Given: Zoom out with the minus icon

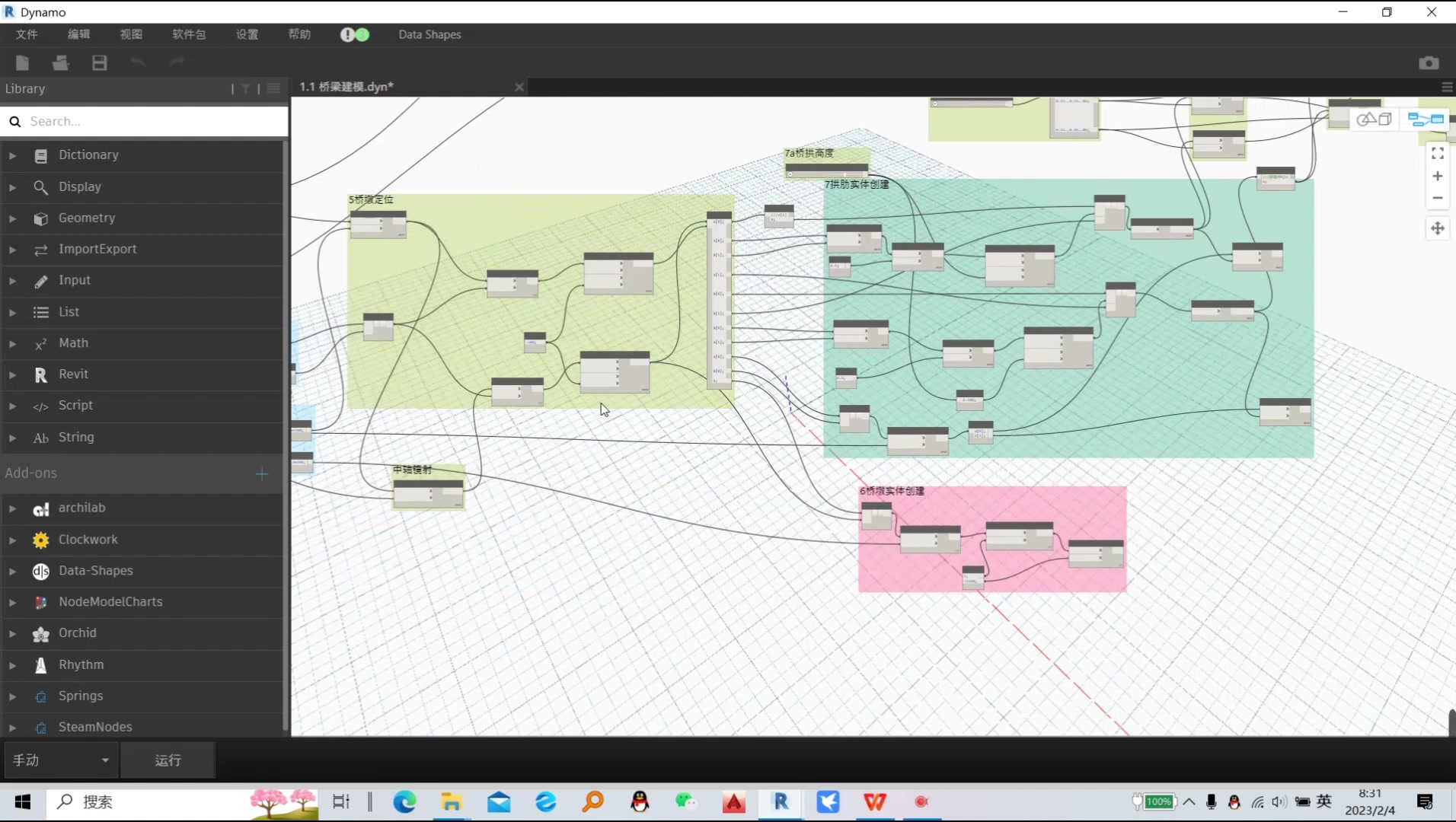Looking at the screenshot, I should click(1438, 198).
